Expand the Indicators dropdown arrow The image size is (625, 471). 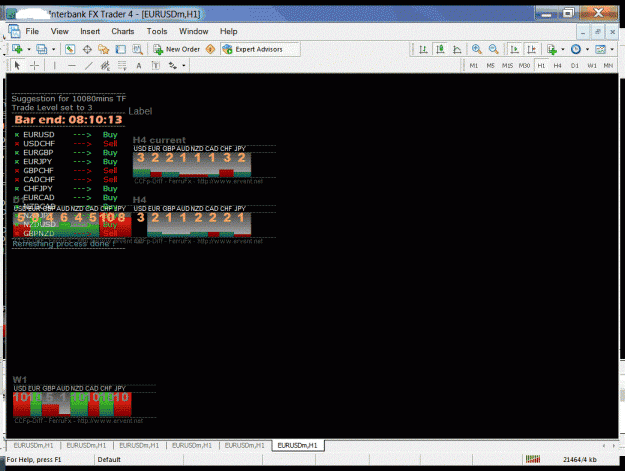coord(563,49)
